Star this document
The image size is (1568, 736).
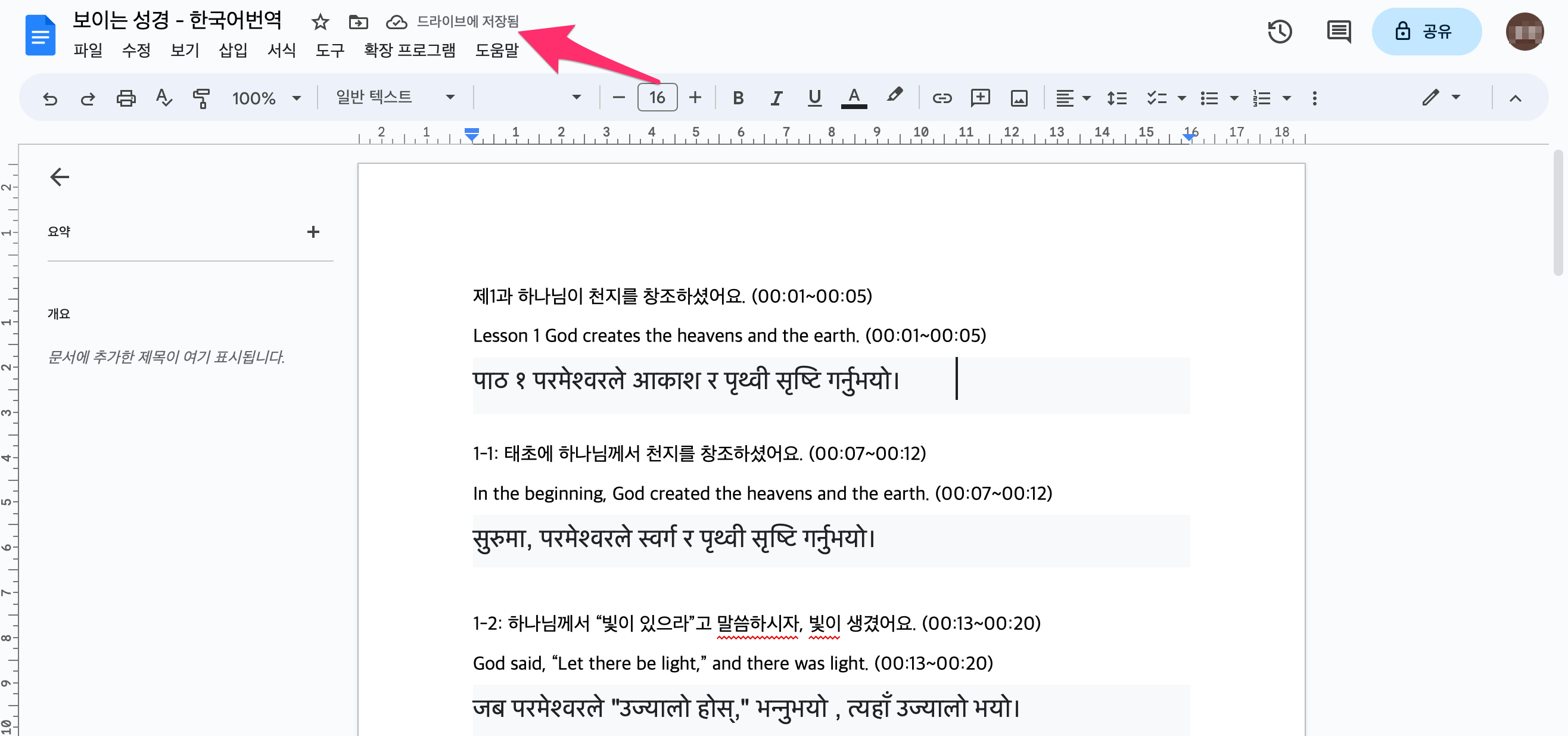pyautogui.click(x=319, y=23)
